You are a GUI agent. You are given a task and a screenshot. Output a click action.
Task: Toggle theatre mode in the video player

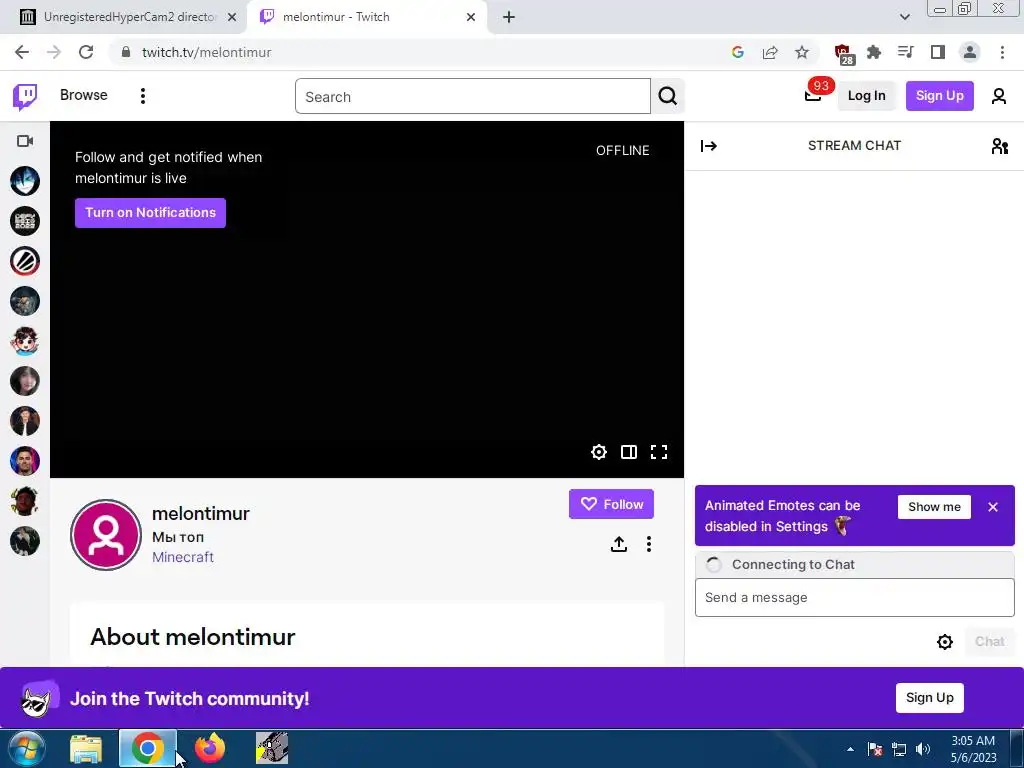click(628, 452)
